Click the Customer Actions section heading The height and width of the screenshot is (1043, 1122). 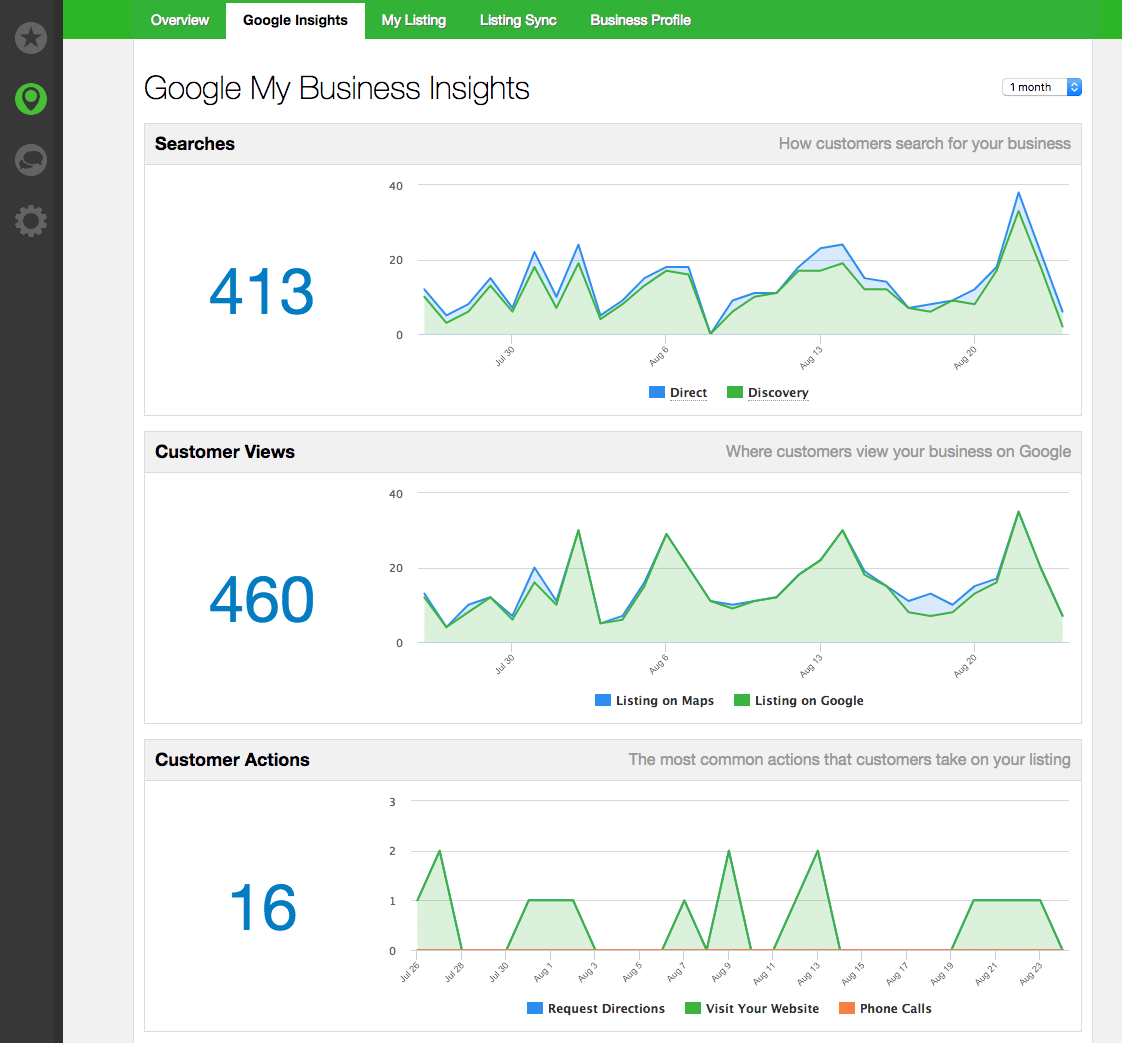[x=232, y=760]
